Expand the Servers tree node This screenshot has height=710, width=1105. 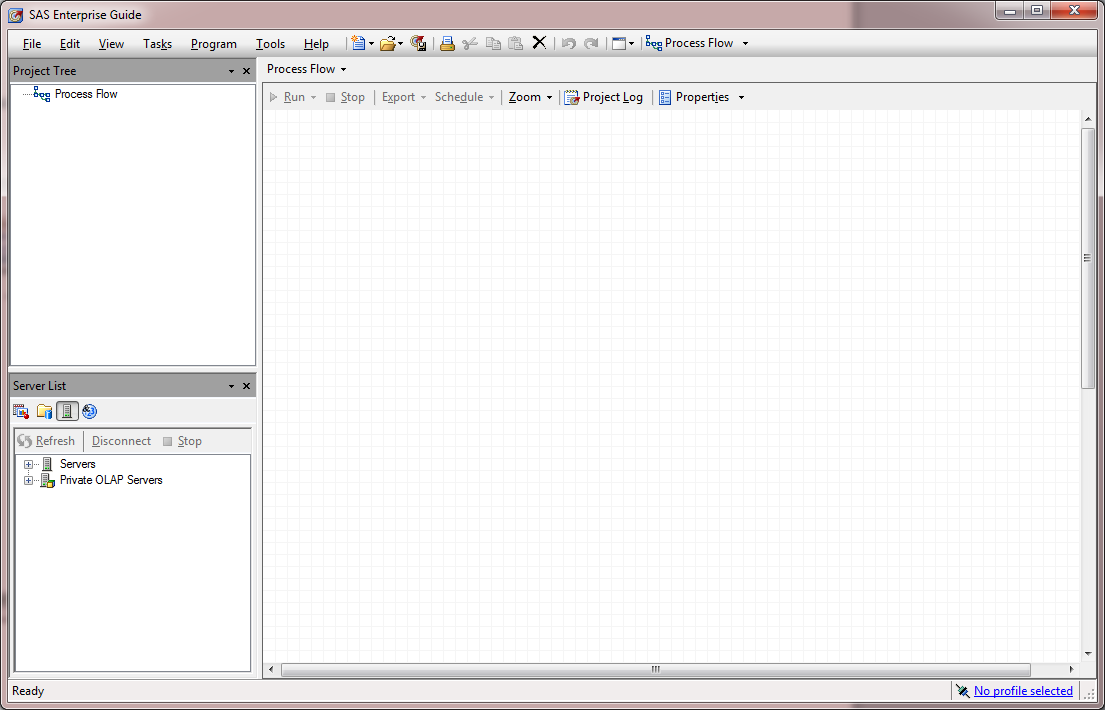pos(28,465)
